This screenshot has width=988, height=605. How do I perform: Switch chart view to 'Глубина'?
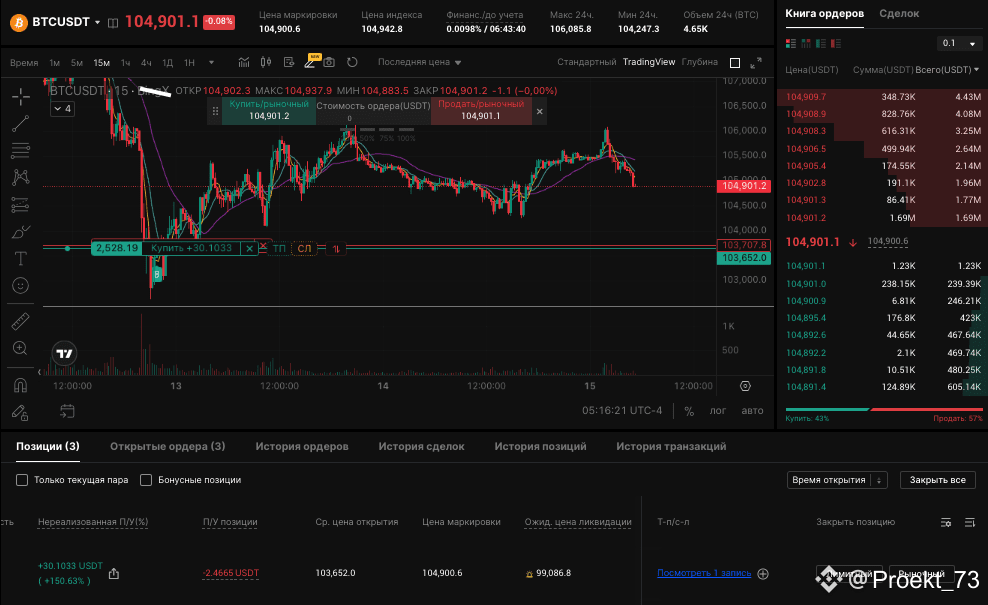pos(699,62)
